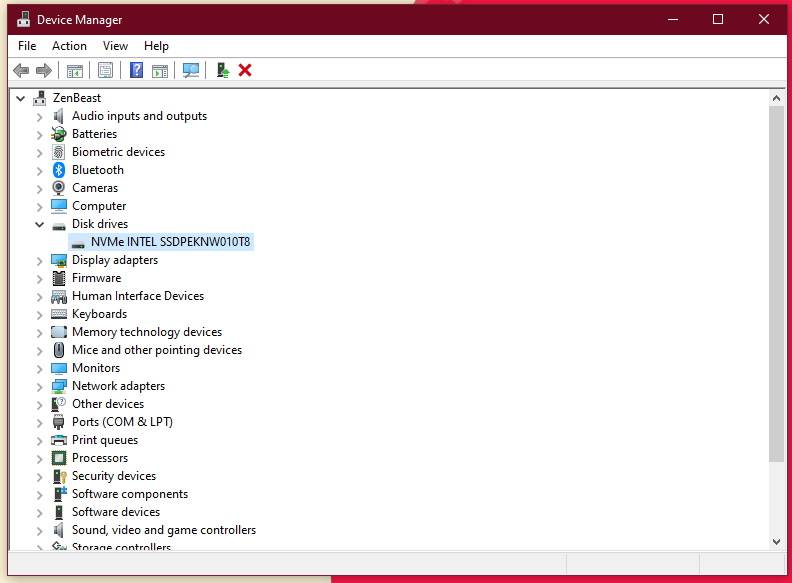Select the Monitors label
This screenshot has height=583, width=792.
point(96,368)
